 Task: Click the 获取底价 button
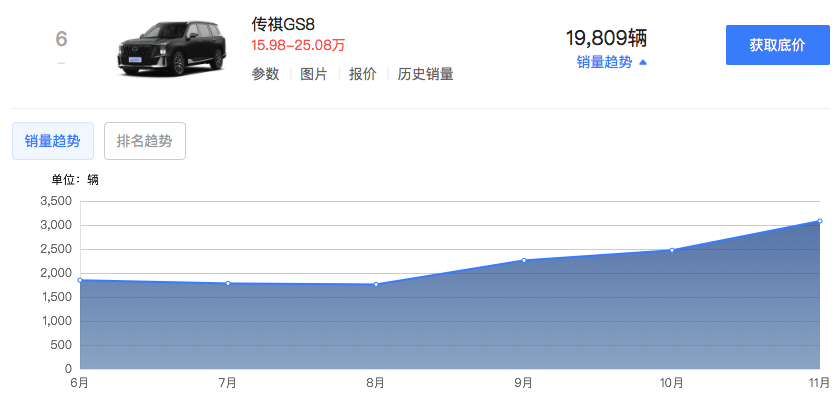coord(777,45)
